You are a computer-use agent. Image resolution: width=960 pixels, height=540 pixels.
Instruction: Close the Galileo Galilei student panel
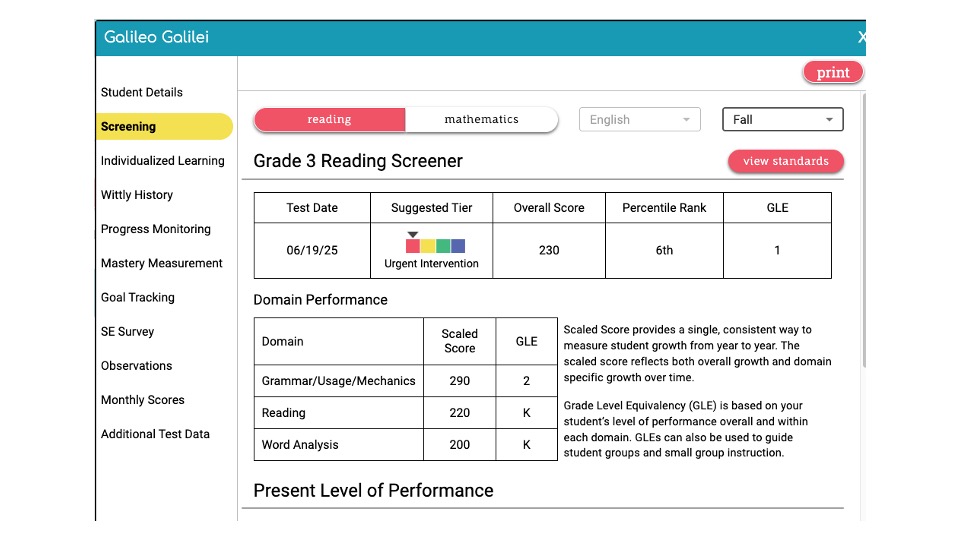(861, 37)
